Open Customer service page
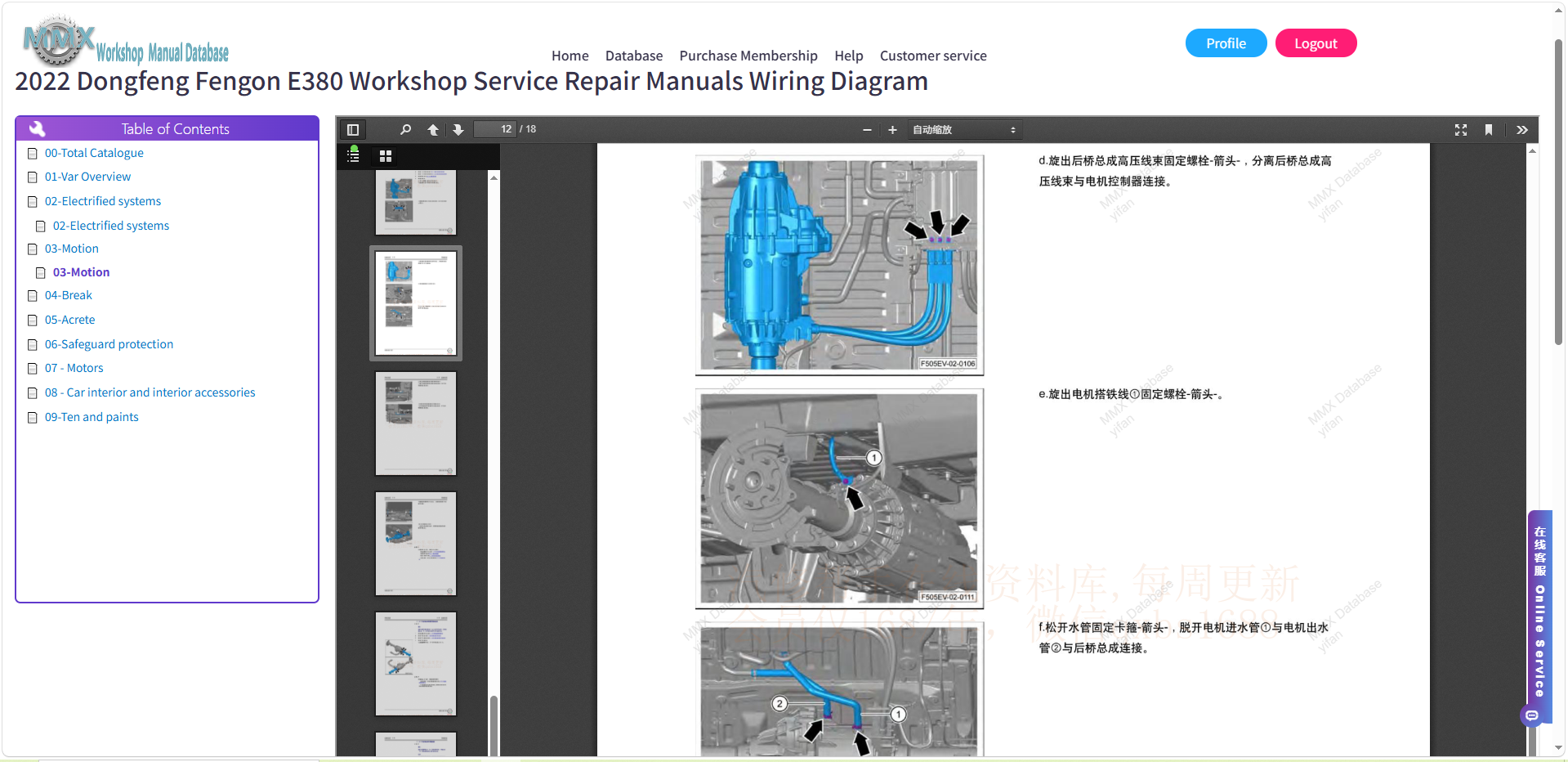1568x762 pixels. click(933, 56)
